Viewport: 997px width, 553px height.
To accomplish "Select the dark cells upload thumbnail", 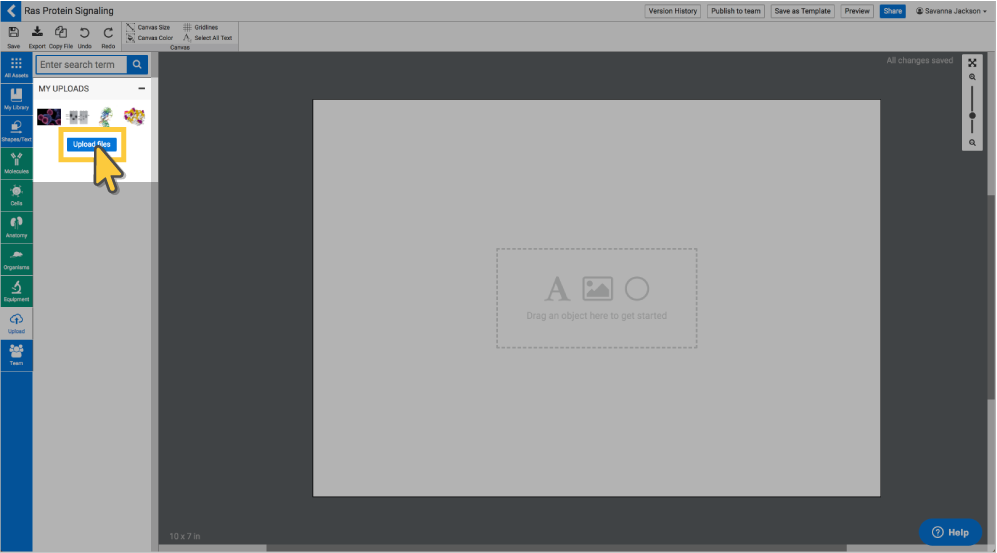I will tap(49, 116).
